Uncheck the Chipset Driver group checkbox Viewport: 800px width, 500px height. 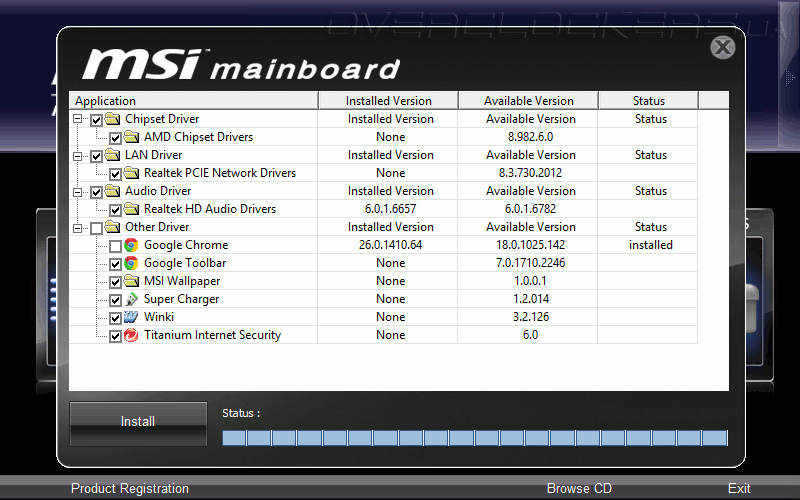[96, 120]
